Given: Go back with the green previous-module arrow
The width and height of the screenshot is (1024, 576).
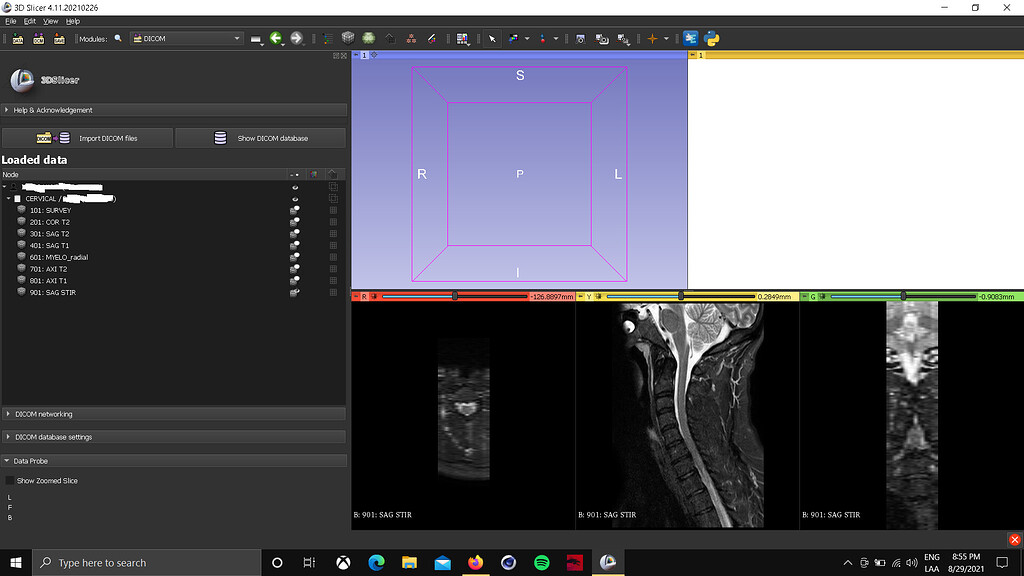Looking at the screenshot, I should tap(277, 38).
